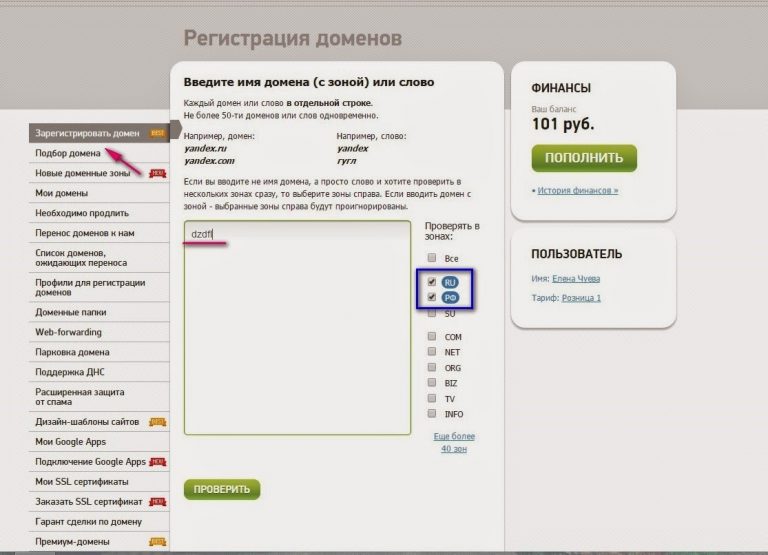This screenshot has height=555, width=768.
Task: Go to Мои домены menu item
Action: click(x=62, y=193)
